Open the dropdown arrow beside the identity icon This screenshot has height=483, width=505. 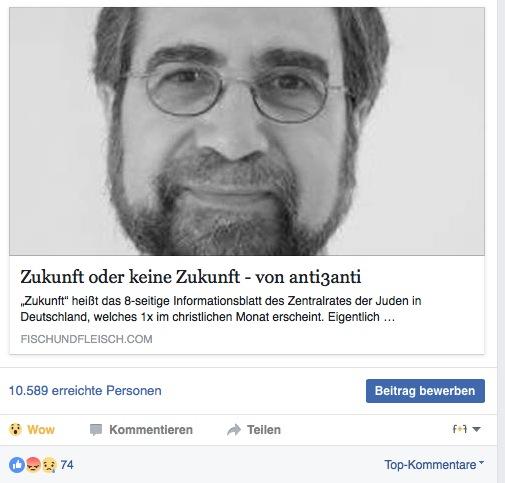coord(476,429)
